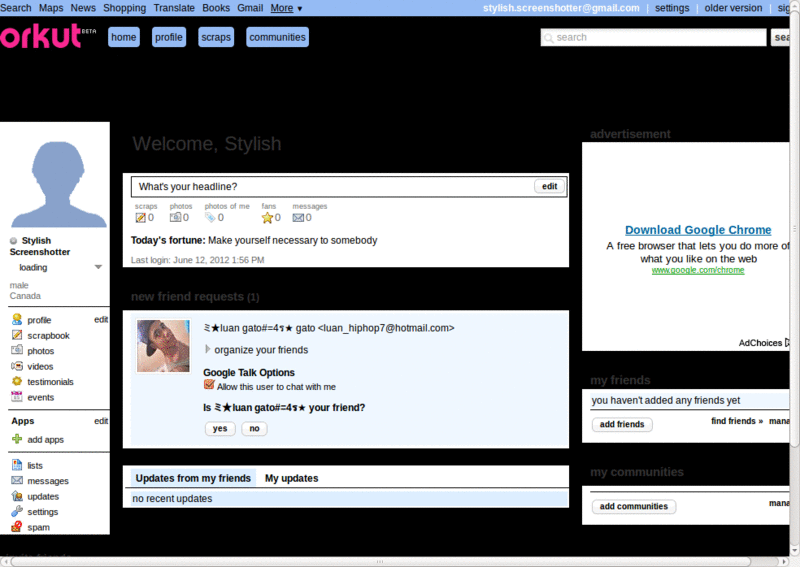
Task: Open the More dropdown in top bar
Action: coord(286,8)
